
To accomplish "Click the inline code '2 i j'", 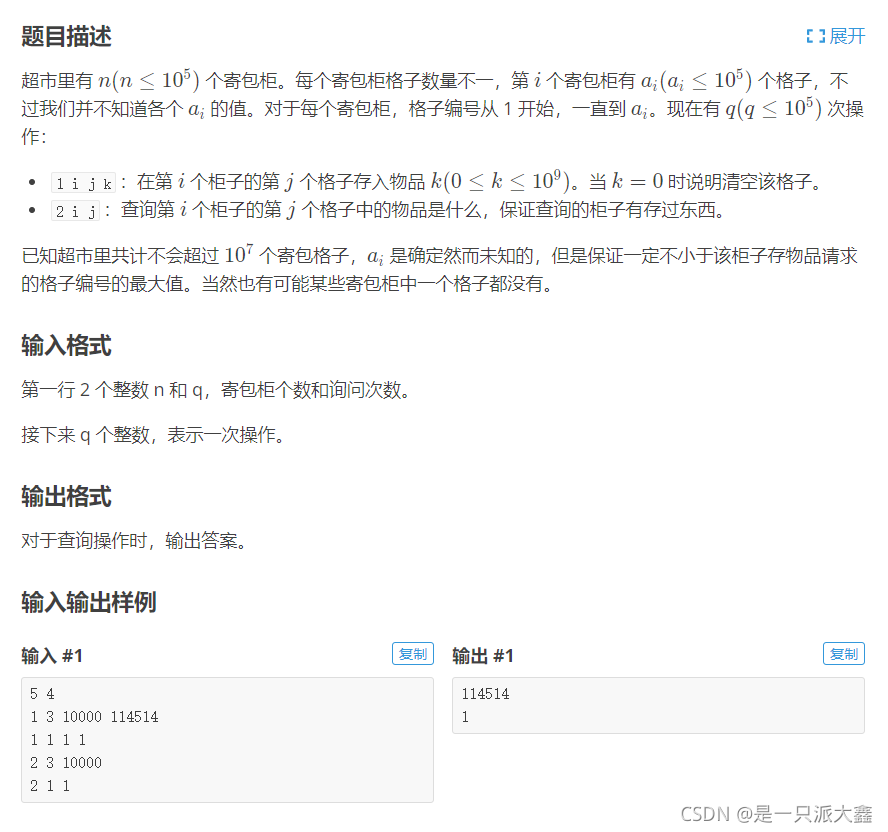I will (75, 211).
